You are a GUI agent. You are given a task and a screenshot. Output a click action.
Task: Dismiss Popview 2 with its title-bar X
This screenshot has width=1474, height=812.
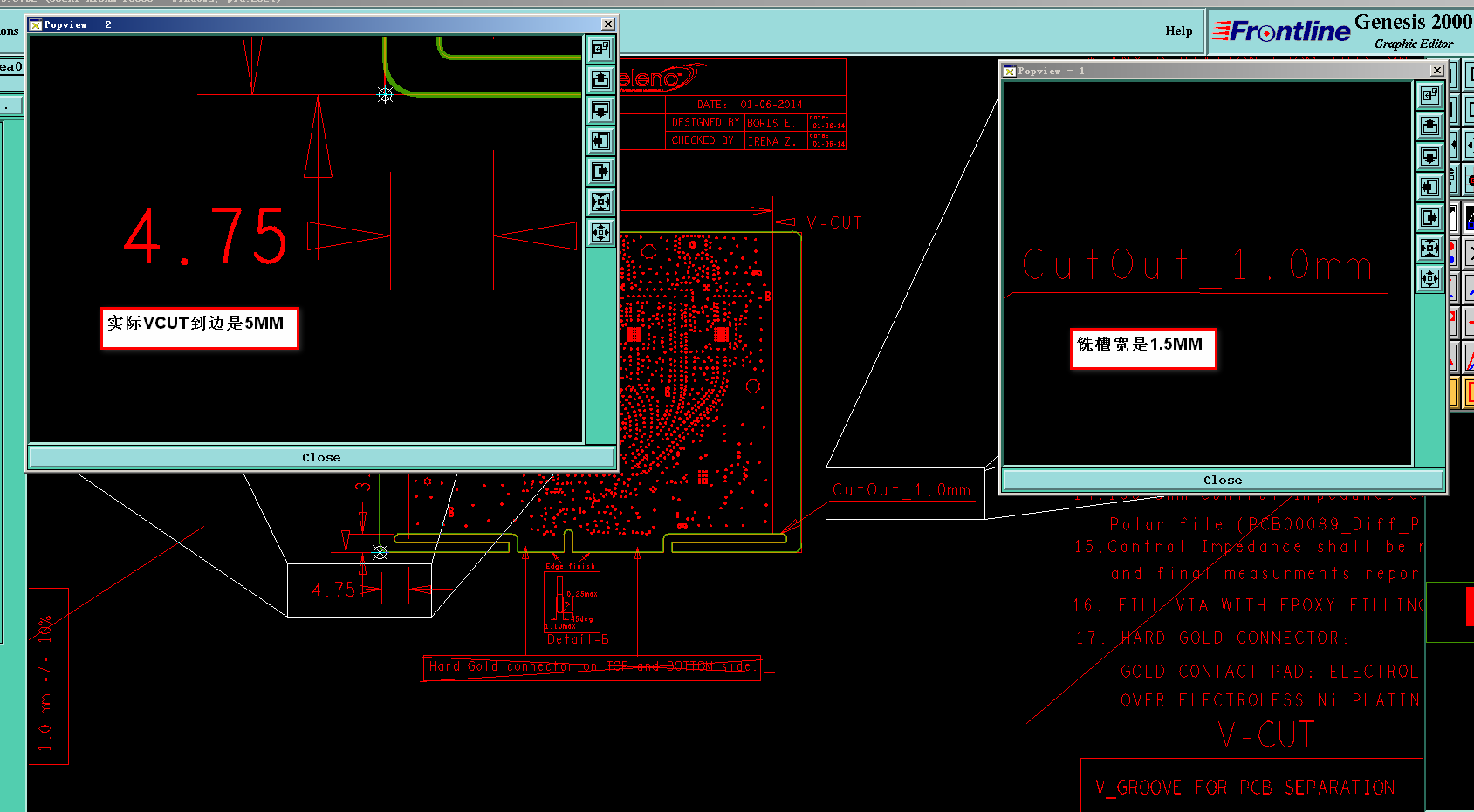point(608,24)
